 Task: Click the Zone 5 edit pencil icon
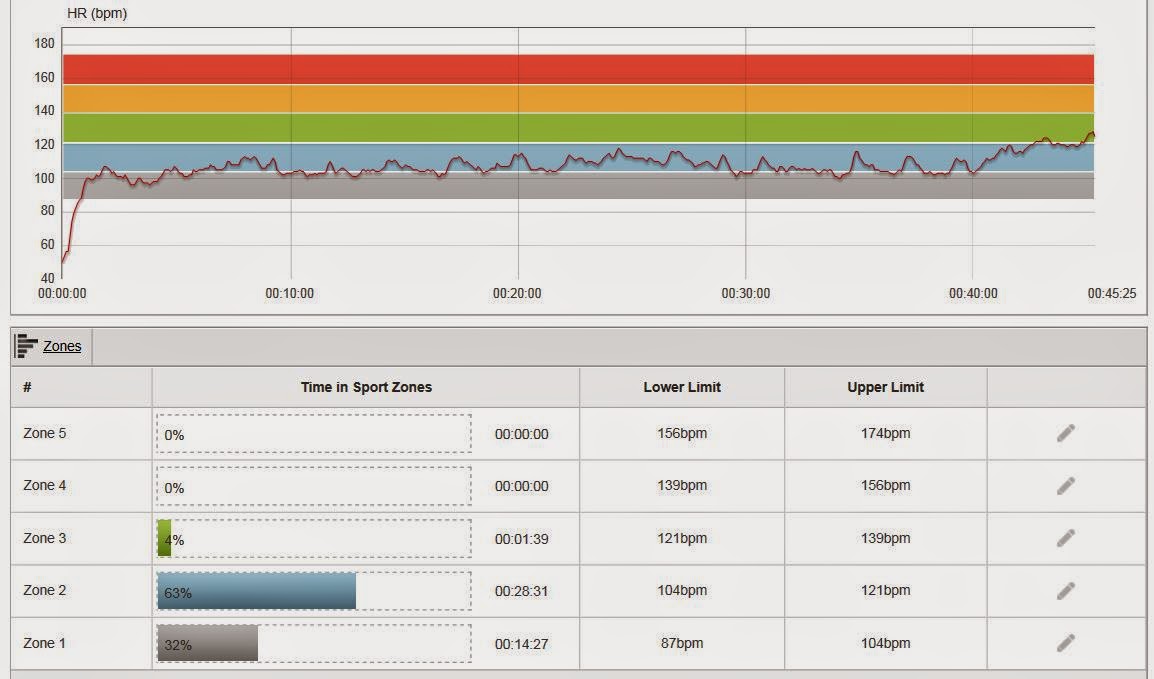tap(1066, 433)
